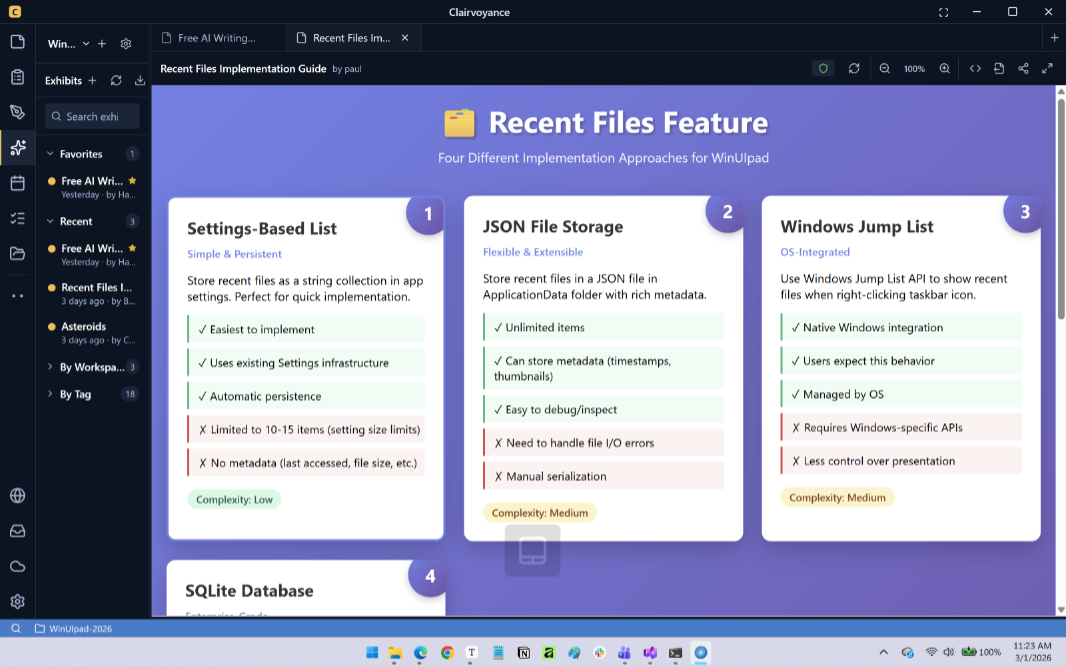Close the Recent Files Implementation tab
Image resolution: width=1066 pixels, height=667 pixels.
[405, 38]
